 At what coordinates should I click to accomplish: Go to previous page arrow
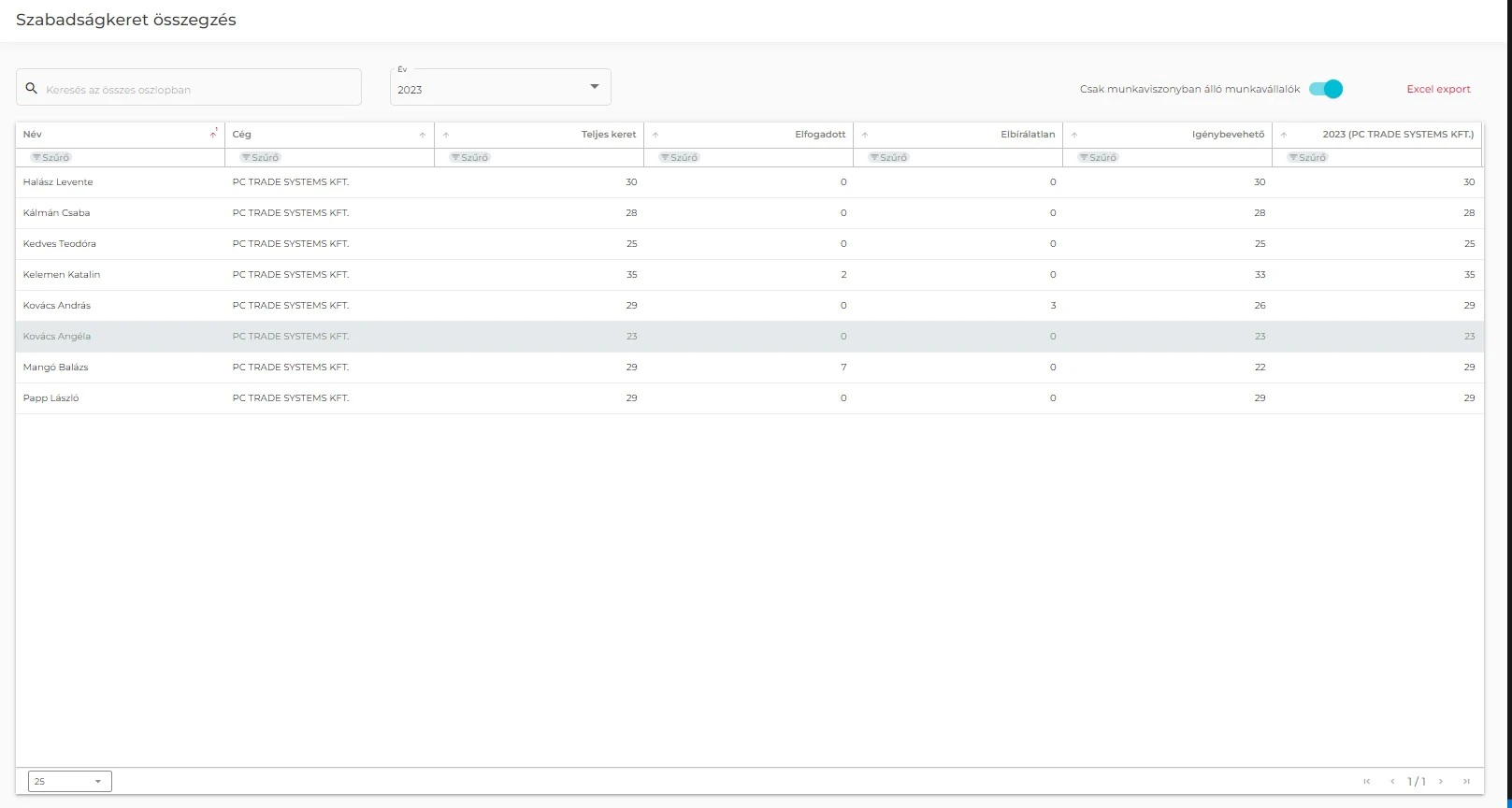pyautogui.click(x=1392, y=781)
